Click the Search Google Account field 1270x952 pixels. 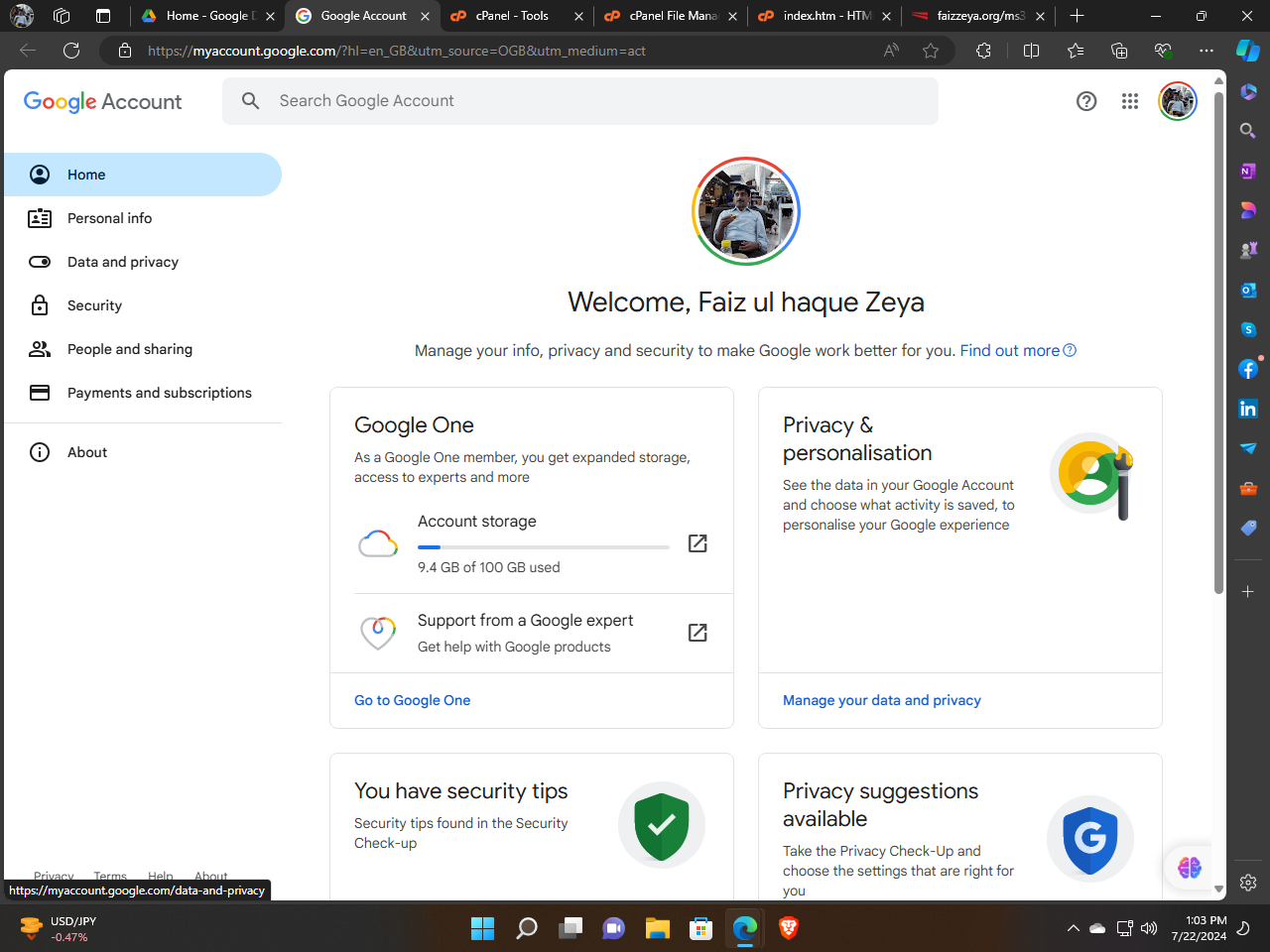[595, 101]
